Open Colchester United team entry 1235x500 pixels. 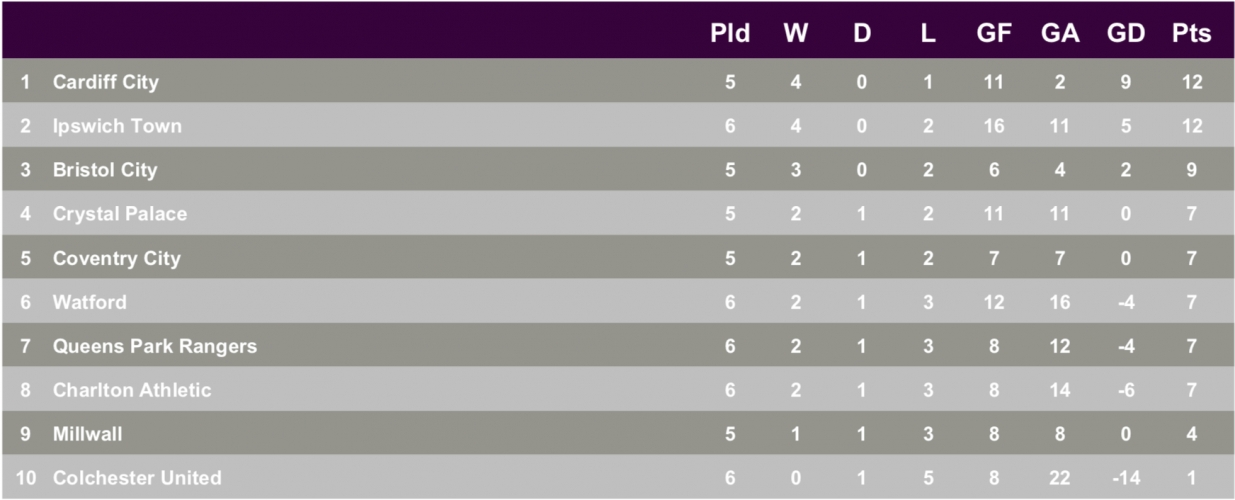[x=137, y=478]
